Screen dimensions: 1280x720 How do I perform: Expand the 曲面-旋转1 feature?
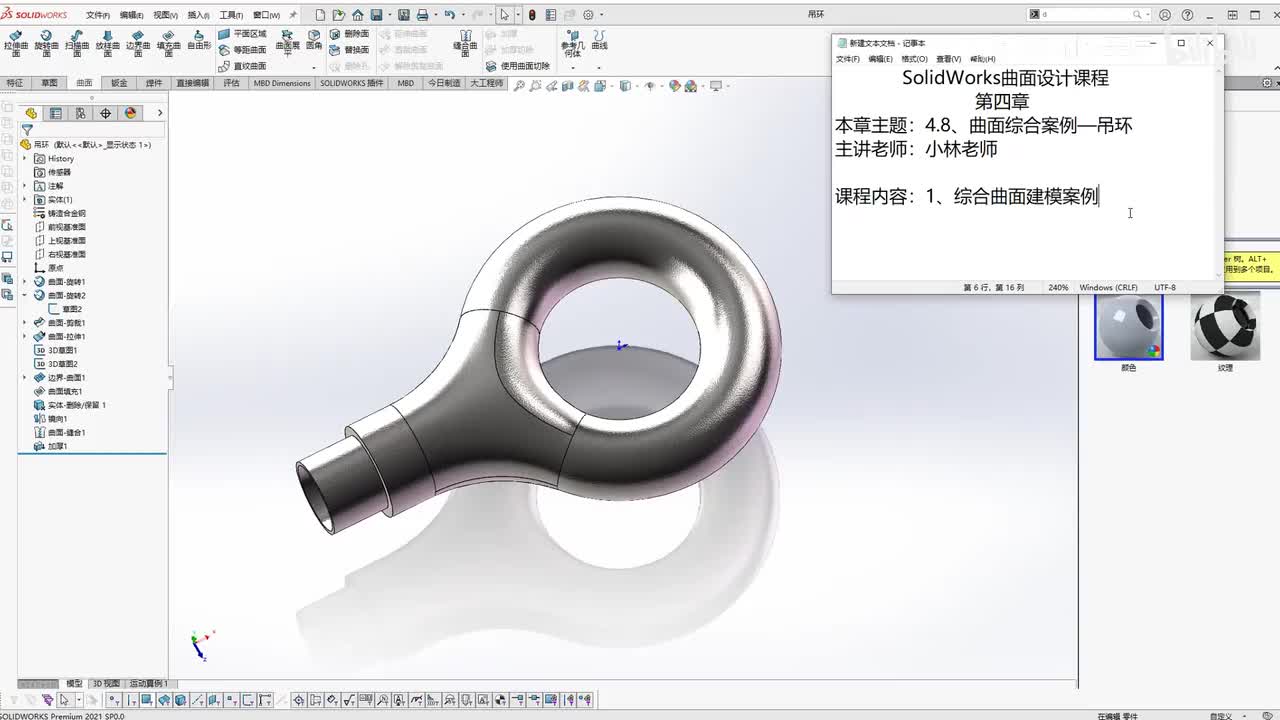click(x=25, y=282)
